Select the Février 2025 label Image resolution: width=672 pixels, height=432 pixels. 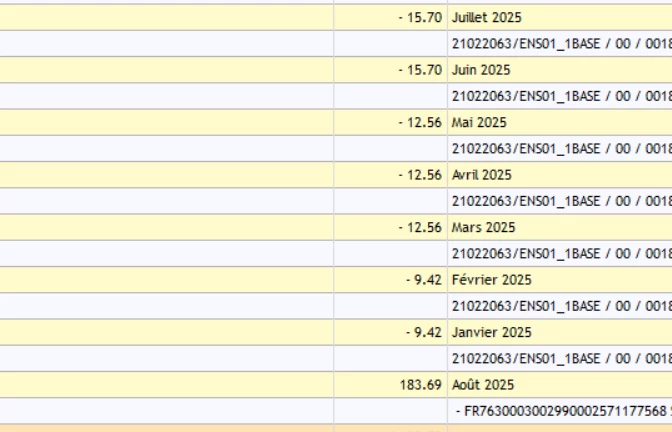tap(492, 280)
